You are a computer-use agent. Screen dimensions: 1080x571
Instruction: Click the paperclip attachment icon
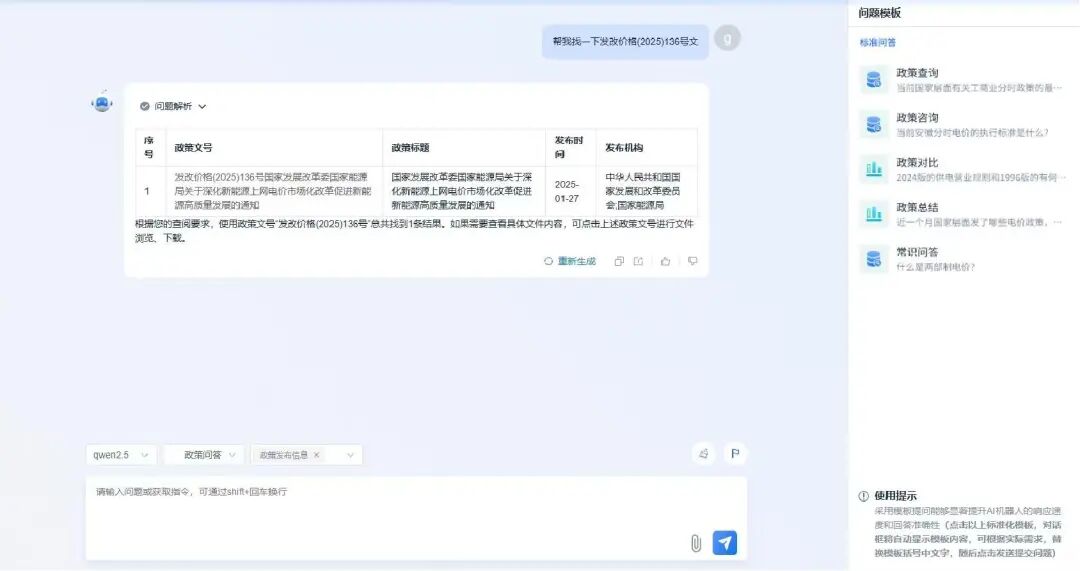[x=696, y=543]
